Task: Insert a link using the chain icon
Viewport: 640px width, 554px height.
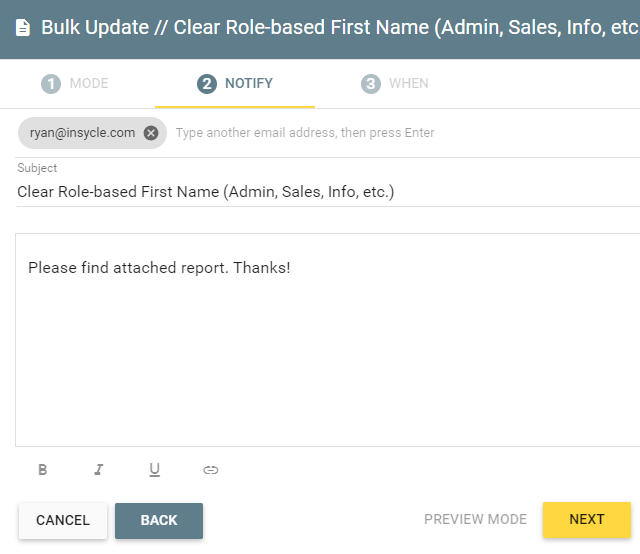Action: (211, 470)
